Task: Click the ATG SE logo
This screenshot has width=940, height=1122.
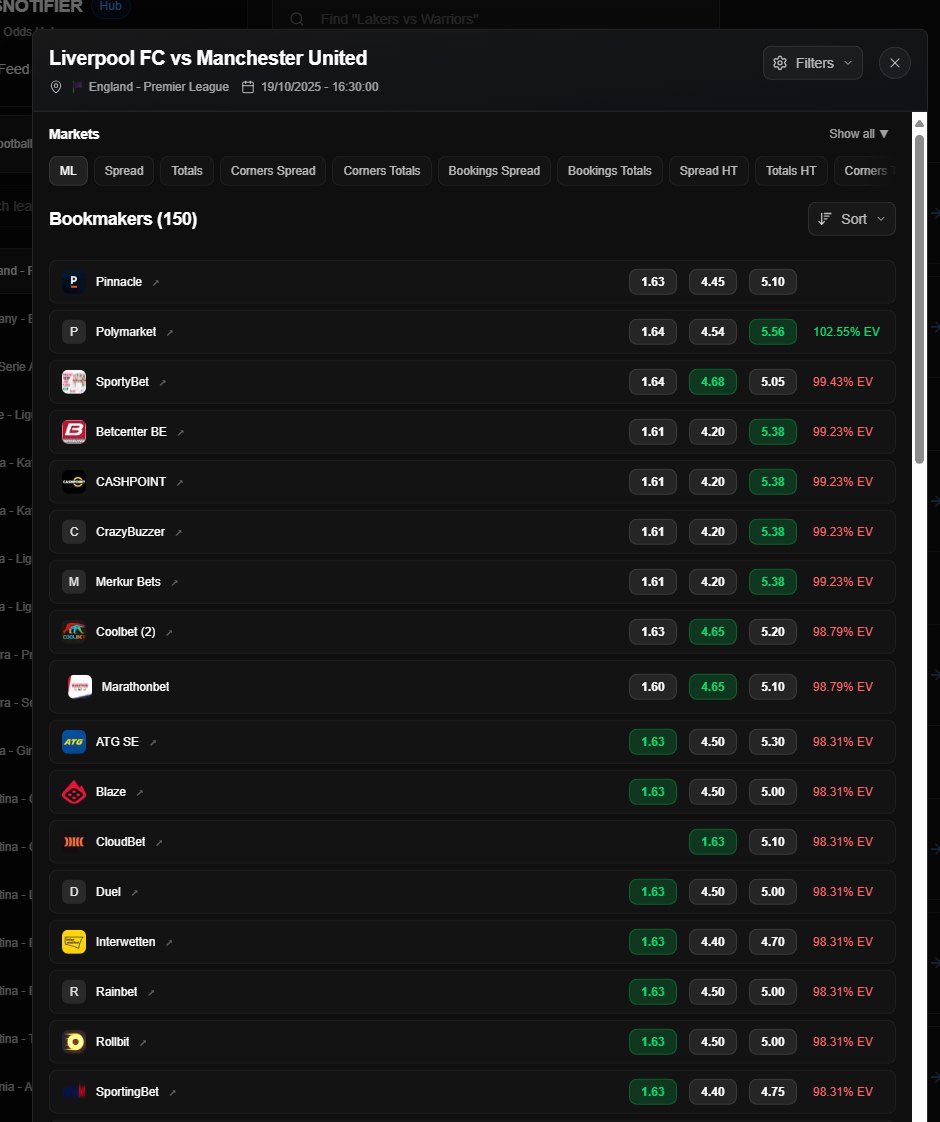Action: coord(73,741)
